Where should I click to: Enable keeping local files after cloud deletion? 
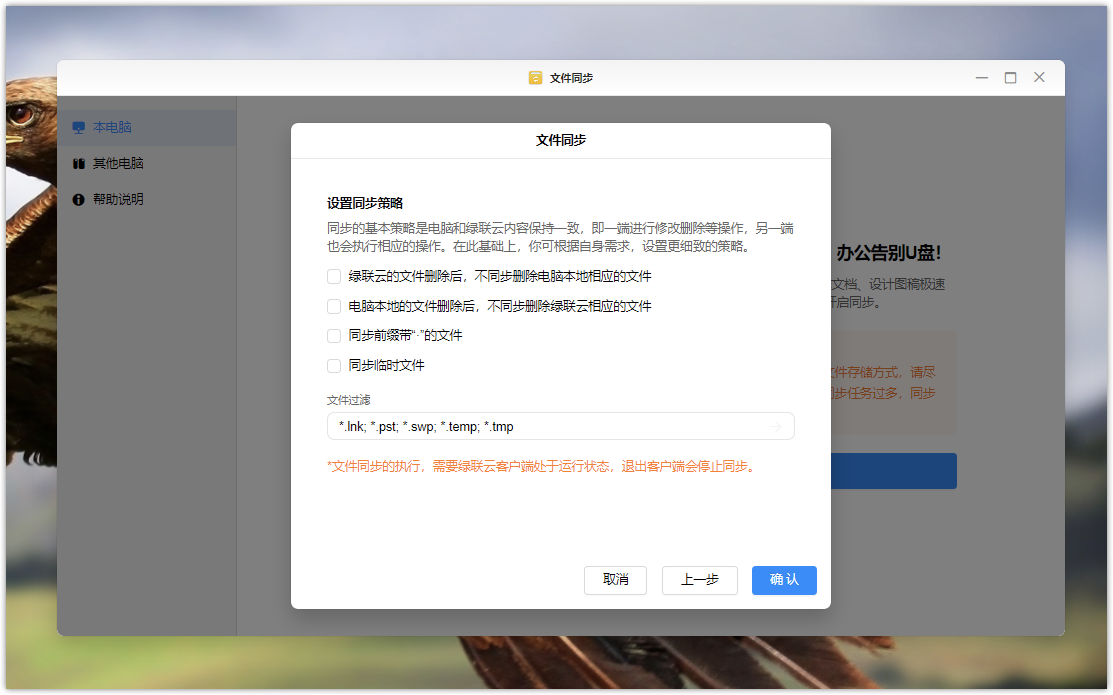pyautogui.click(x=334, y=276)
